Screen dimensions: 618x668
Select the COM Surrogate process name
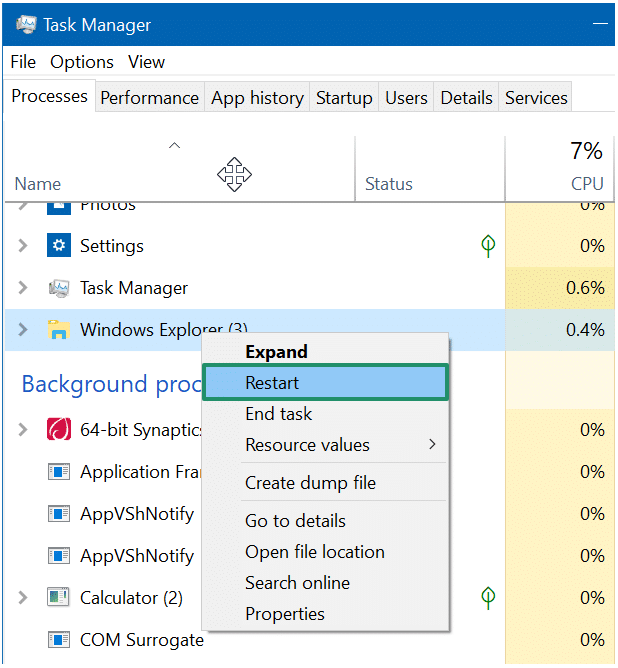[x=142, y=640]
